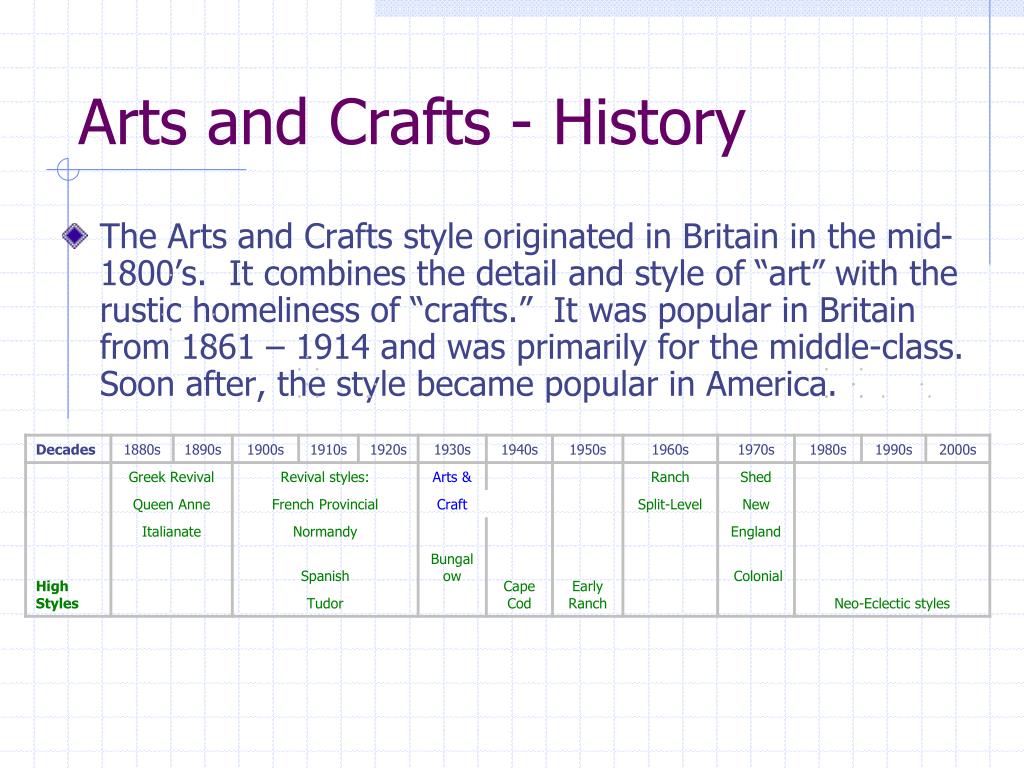Click the "Ranch" entry under 1960s

coord(669,477)
